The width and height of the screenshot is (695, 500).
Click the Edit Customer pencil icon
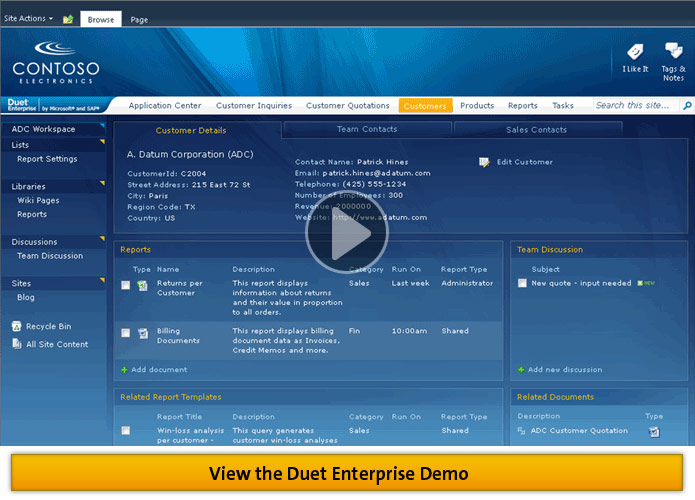point(484,162)
